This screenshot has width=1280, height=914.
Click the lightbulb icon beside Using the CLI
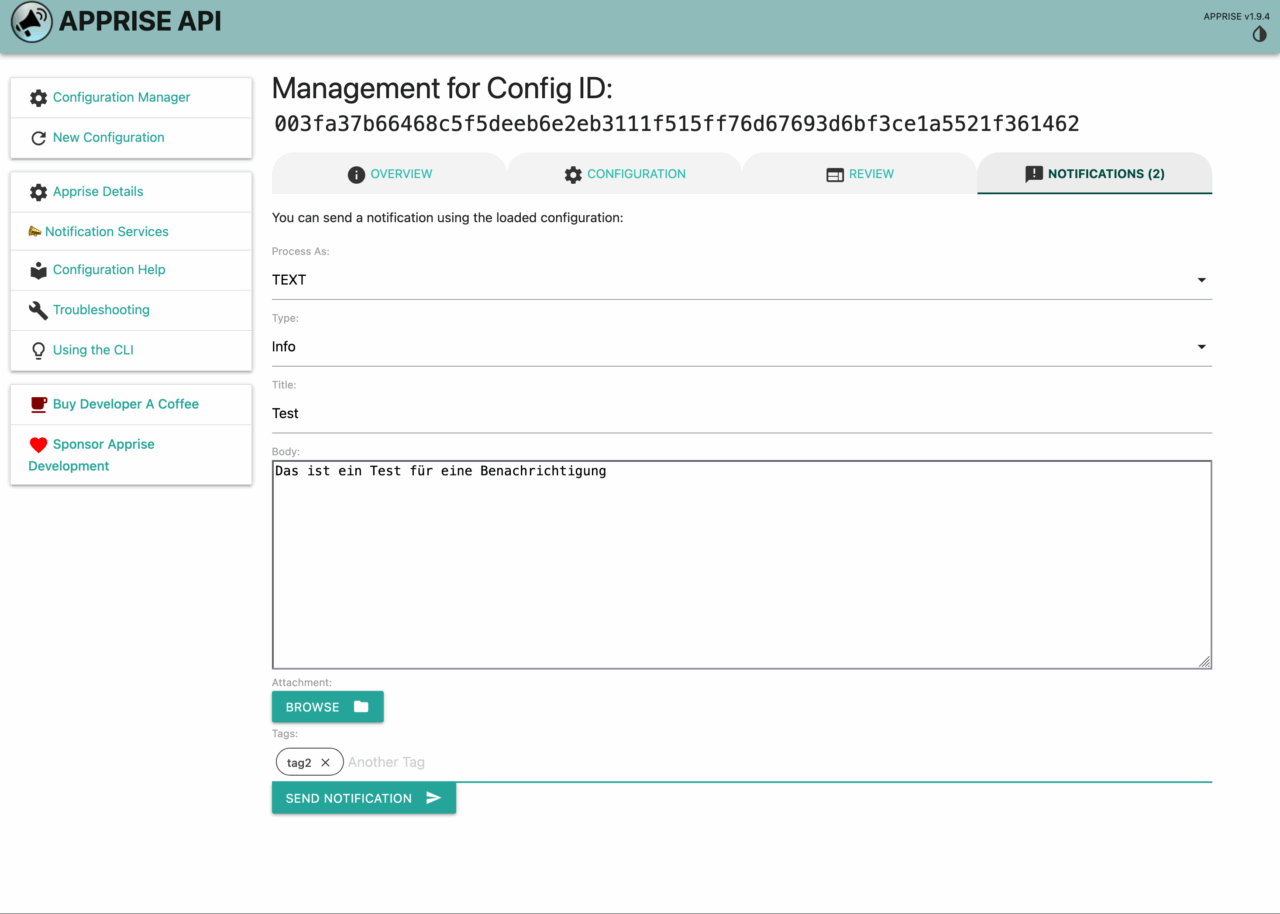coord(38,350)
